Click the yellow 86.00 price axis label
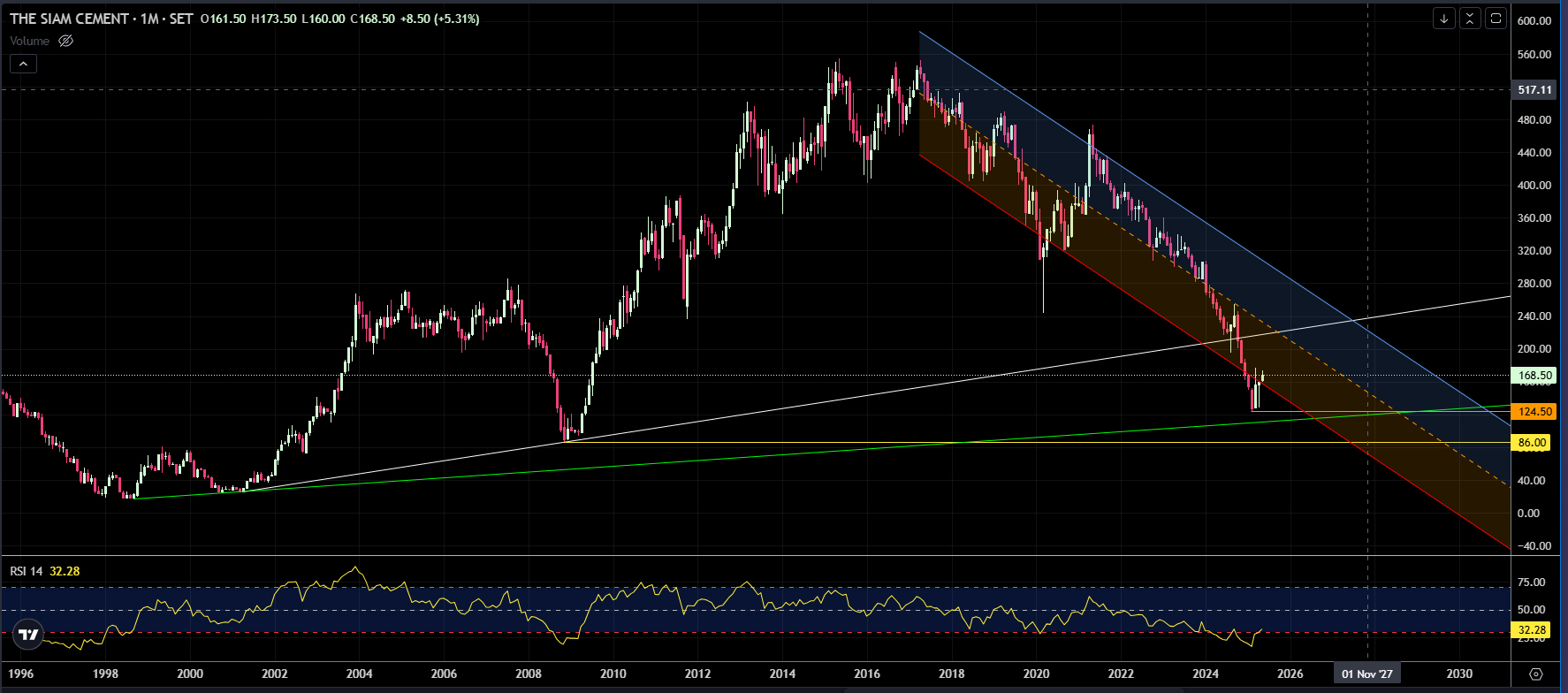 click(x=1531, y=443)
